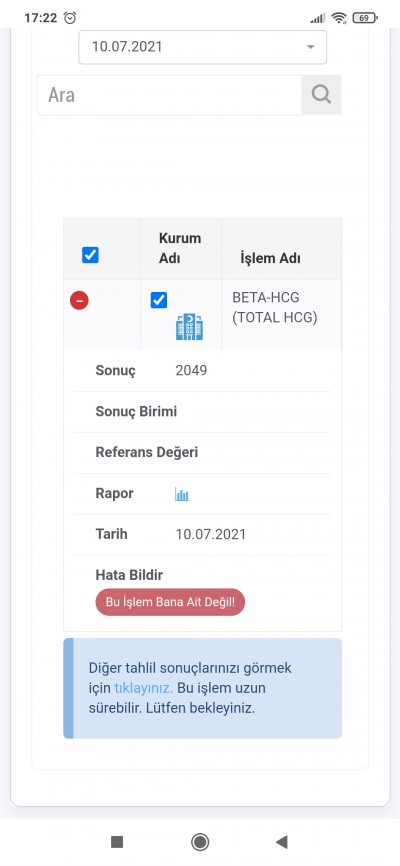Open the 10.07.2021 date dropdown
This screenshot has height=866, width=400.
tap(202, 47)
